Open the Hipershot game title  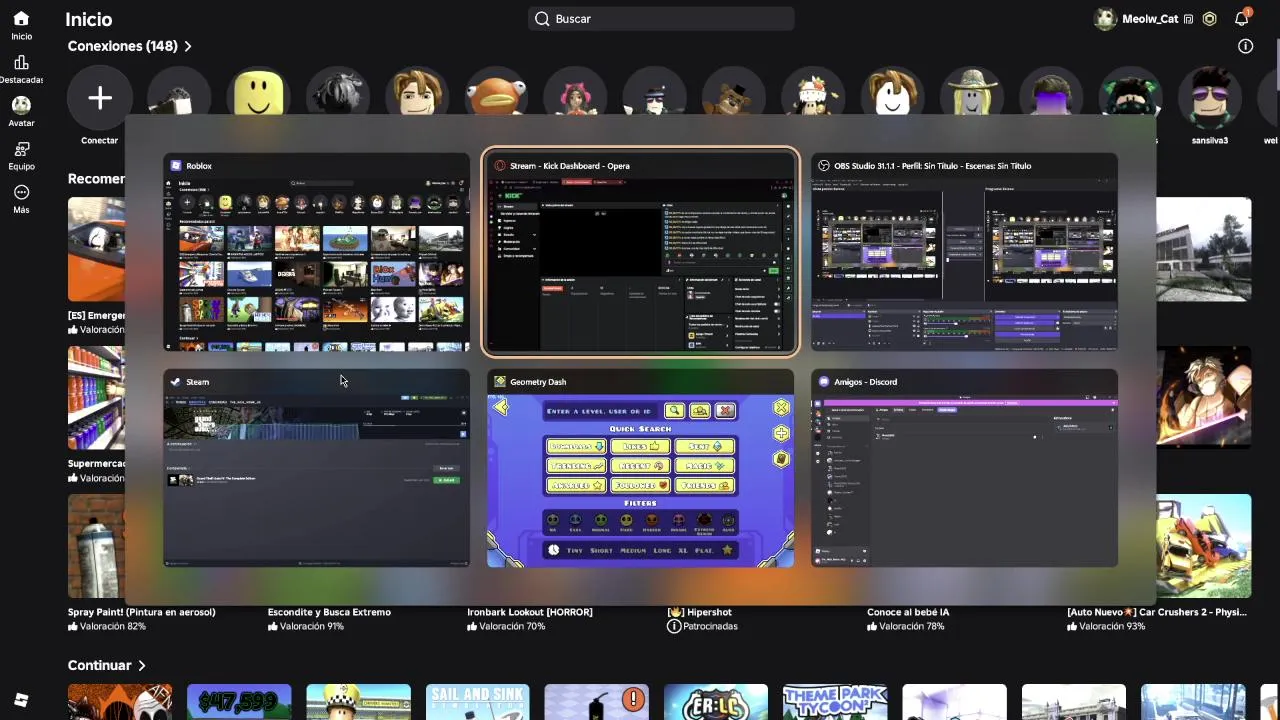click(x=699, y=612)
